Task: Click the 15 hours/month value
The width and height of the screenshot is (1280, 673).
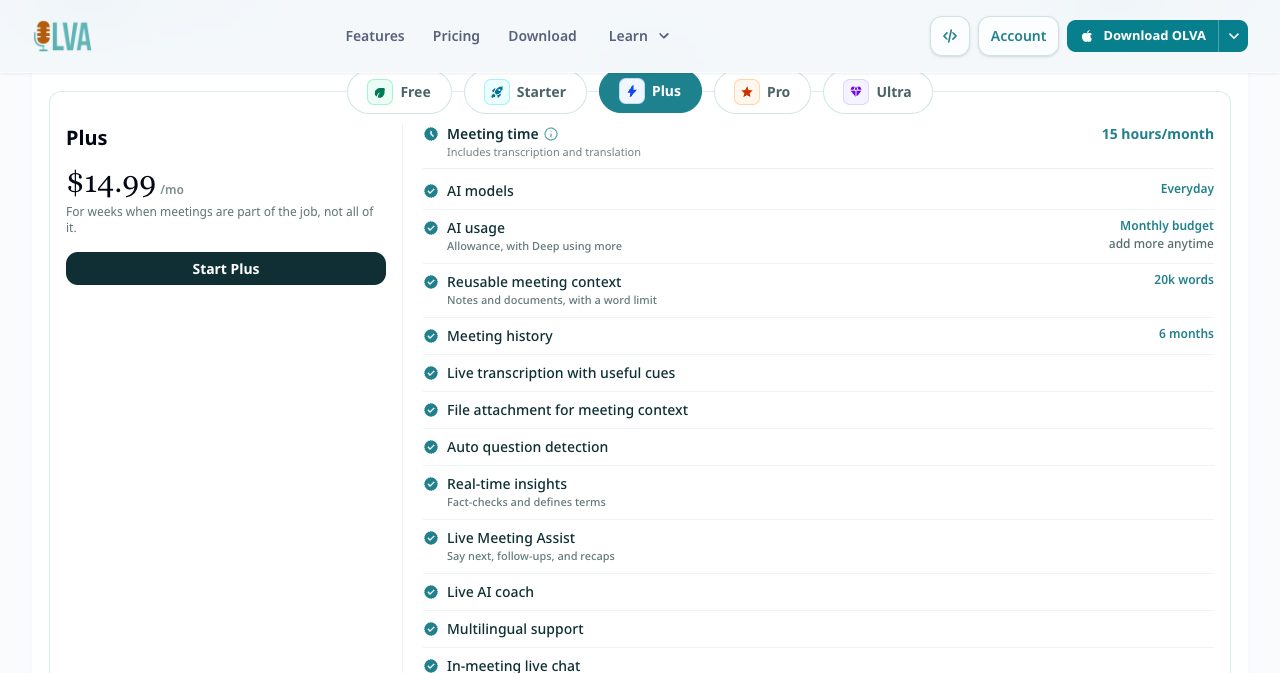Action: 1158,134
